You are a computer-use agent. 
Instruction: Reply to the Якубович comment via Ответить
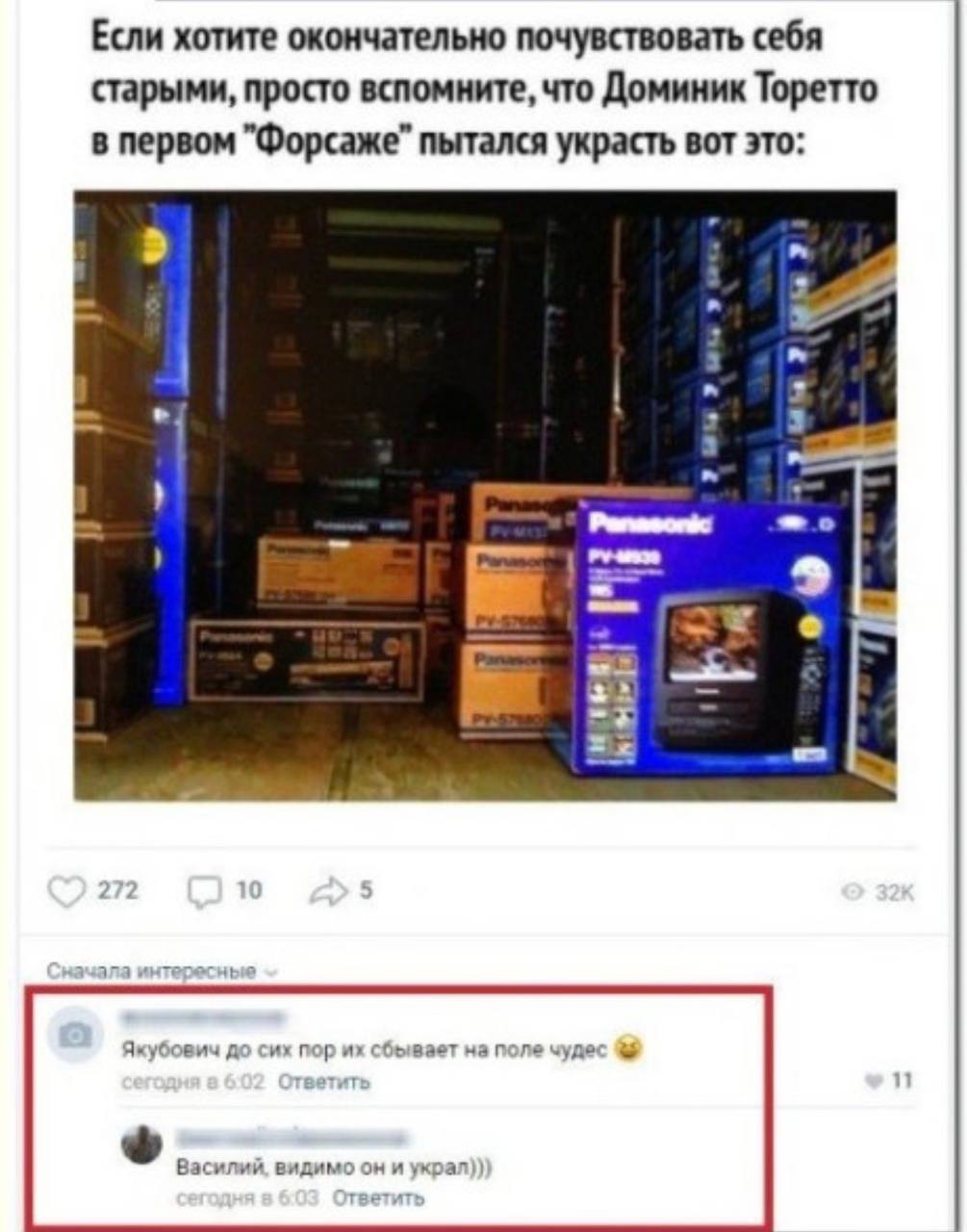[x=324, y=1082]
